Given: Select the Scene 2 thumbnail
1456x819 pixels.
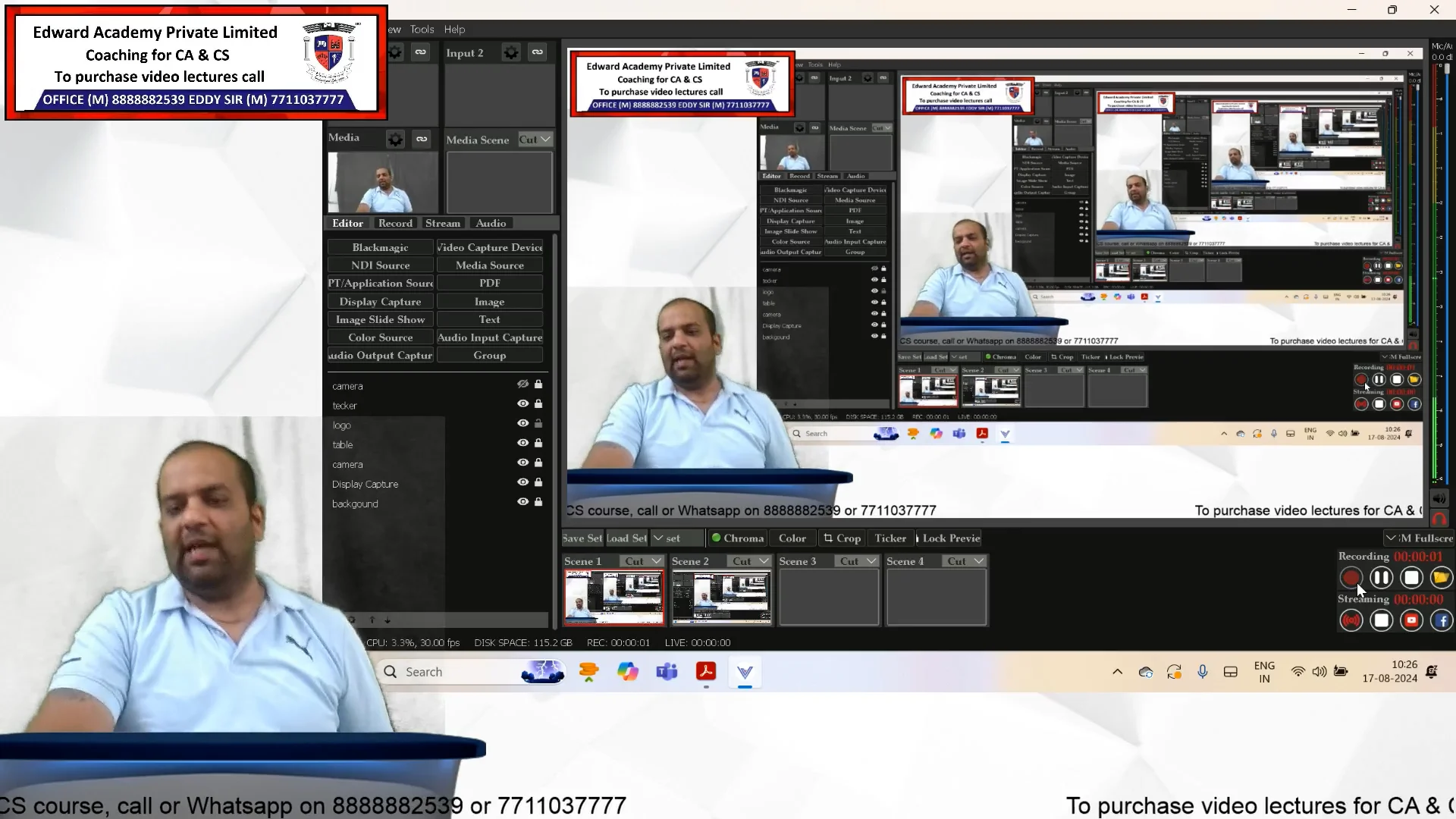Looking at the screenshot, I should [721, 598].
